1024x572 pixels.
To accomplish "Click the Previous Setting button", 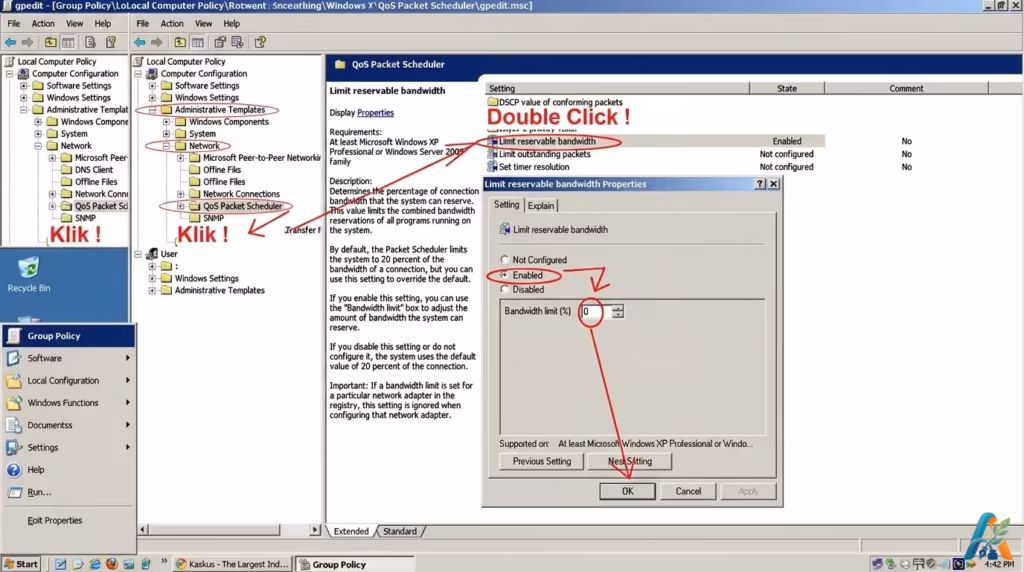I will (541, 461).
